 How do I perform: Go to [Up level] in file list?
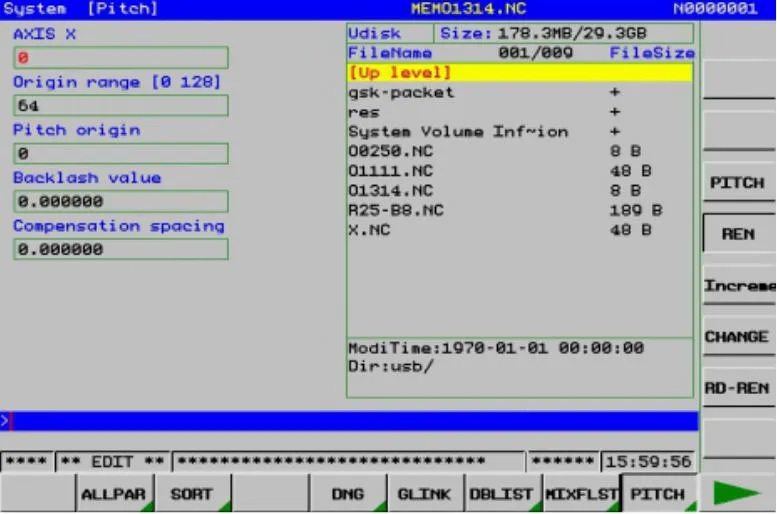click(519, 73)
